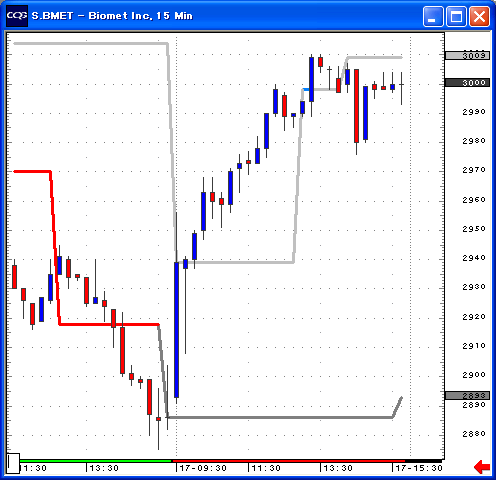Viewport: 496px width, 480px height.
Task: Click the 17-09:30 time axis label
Action: [203, 468]
